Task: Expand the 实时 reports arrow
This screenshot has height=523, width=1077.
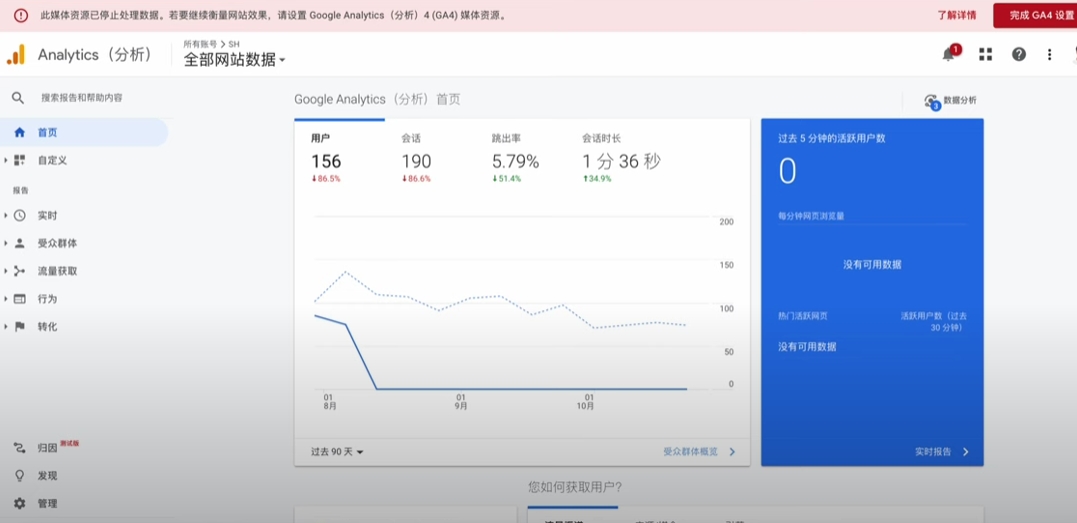Action: pos(5,215)
